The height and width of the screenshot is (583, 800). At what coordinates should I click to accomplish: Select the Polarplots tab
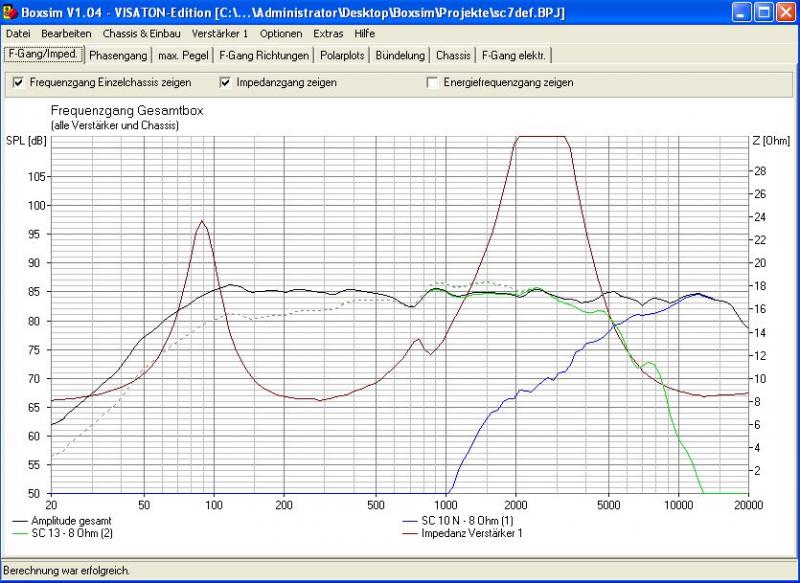342,55
